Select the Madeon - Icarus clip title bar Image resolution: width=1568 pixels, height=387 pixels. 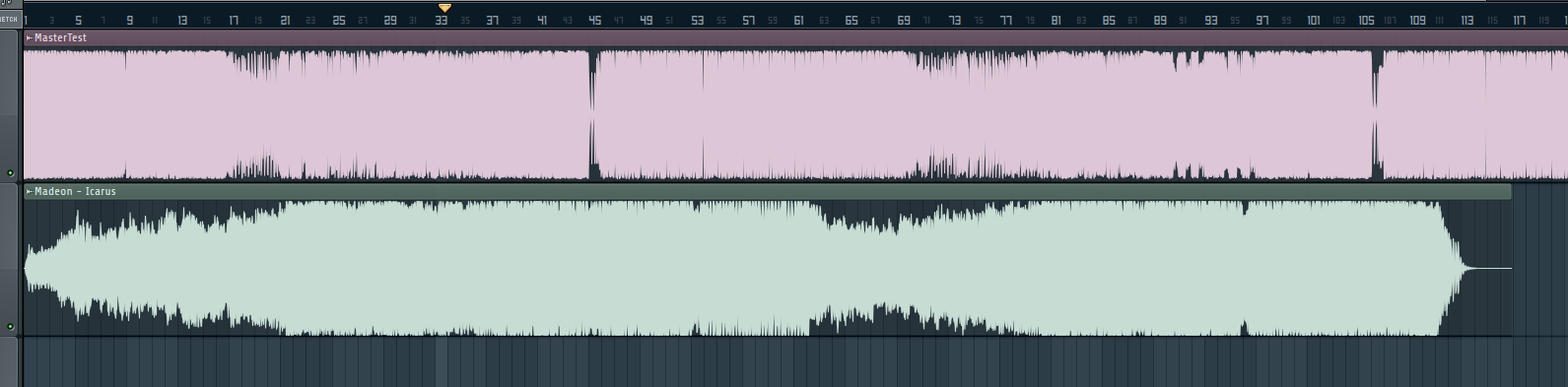pos(768,191)
